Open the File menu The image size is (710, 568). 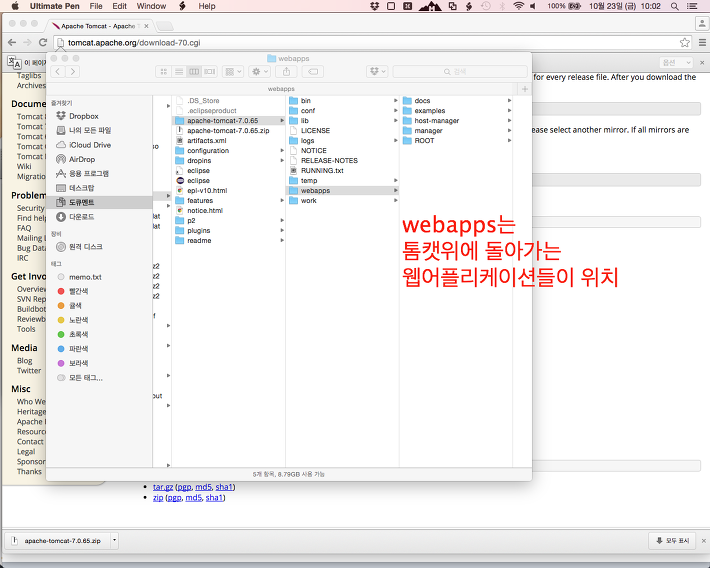(x=96, y=6)
